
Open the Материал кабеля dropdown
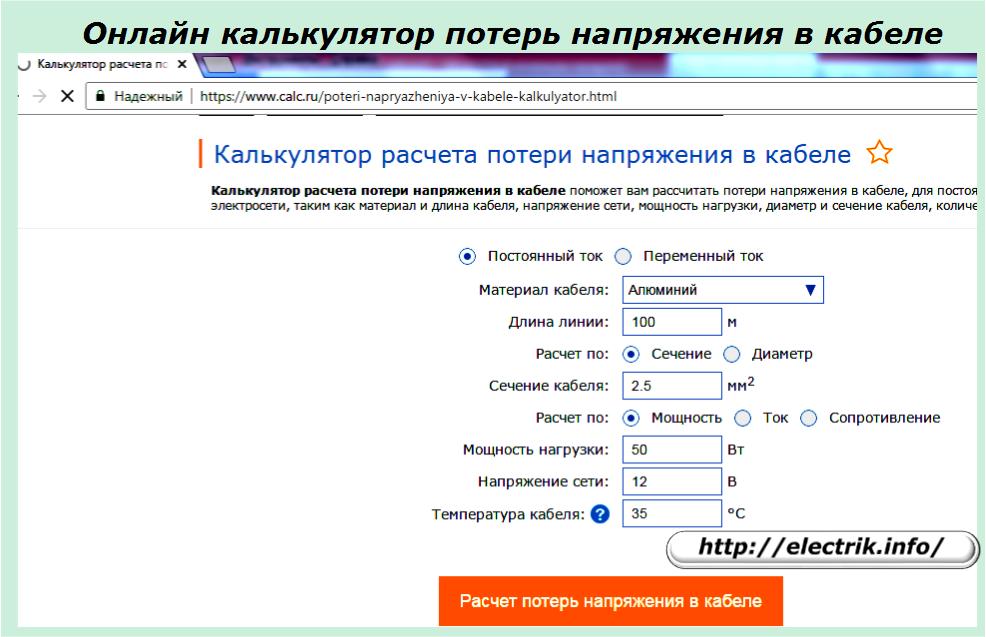click(722, 290)
